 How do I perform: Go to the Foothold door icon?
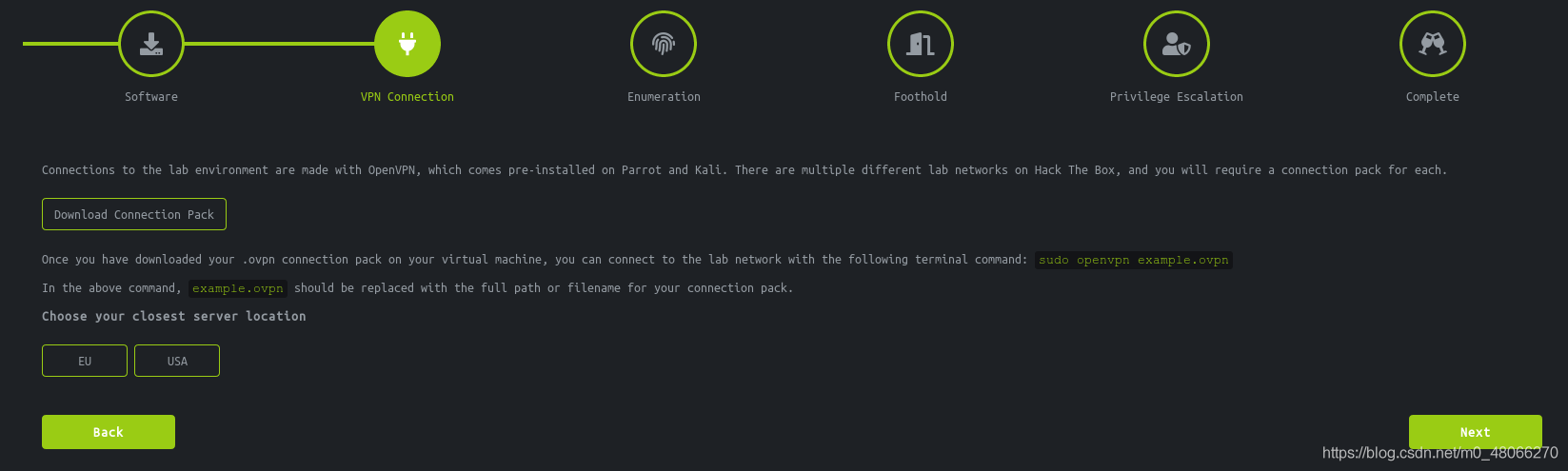(920, 44)
